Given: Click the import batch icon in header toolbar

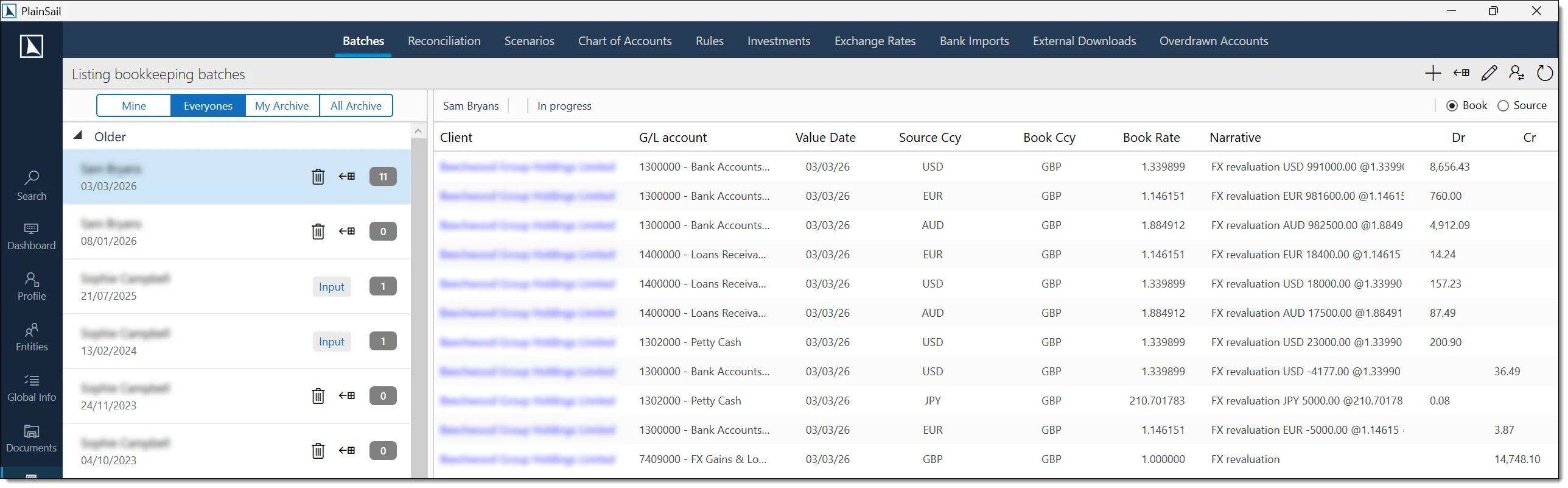Looking at the screenshot, I should click(x=1461, y=73).
